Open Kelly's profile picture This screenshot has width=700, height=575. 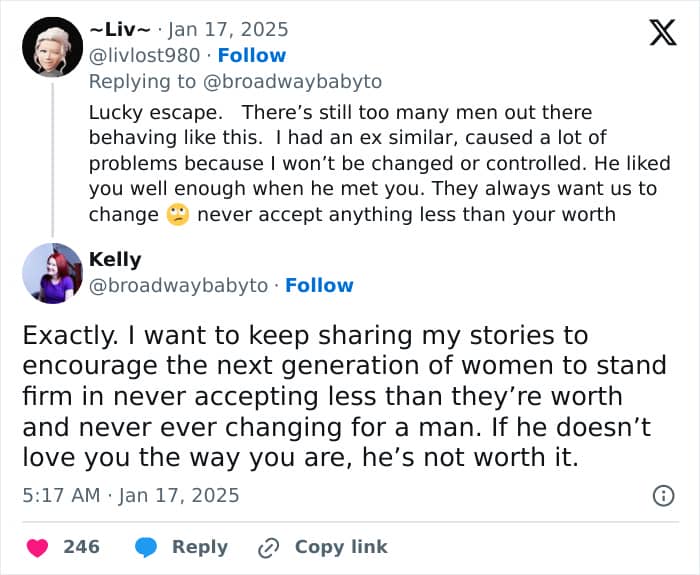click(x=52, y=273)
